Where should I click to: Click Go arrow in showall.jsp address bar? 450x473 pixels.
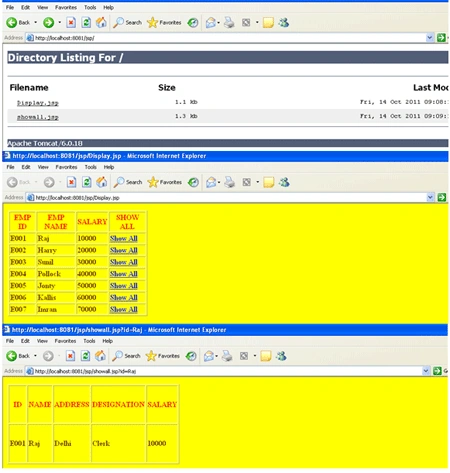click(437, 371)
